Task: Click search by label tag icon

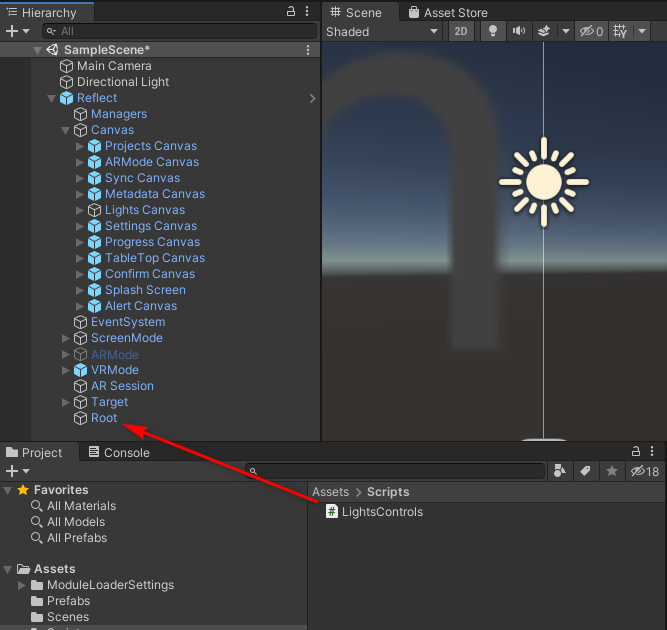Action: click(586, 471)
